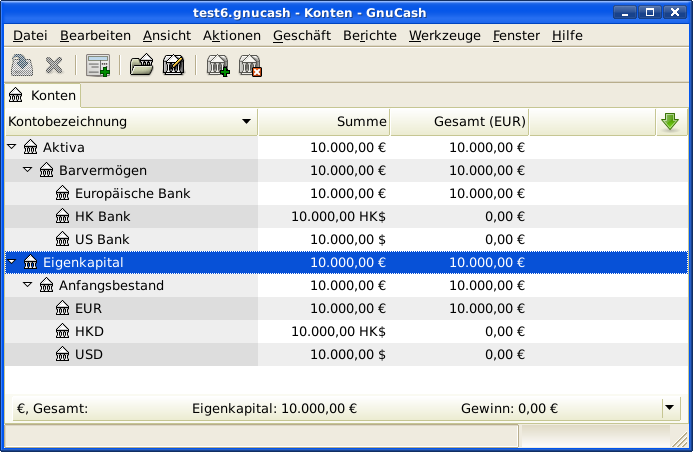Image resolution: width=693 pixels, height=452 pixels.
Task: Click the green arrow column chooser icon
Action: (x=669, y=122)
